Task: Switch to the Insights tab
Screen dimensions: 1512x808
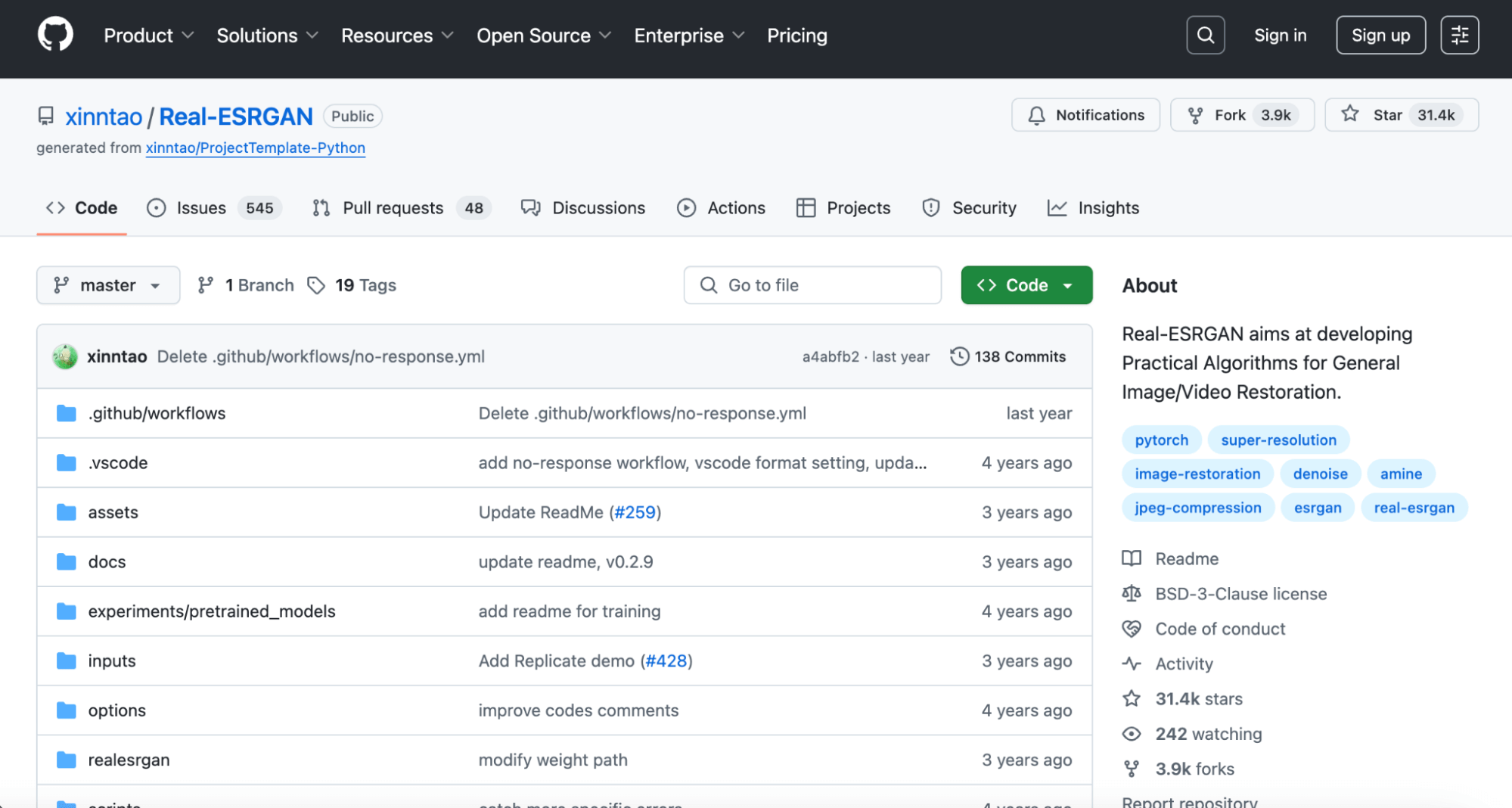Action: pyautogui.click(x=1093, y=208)
